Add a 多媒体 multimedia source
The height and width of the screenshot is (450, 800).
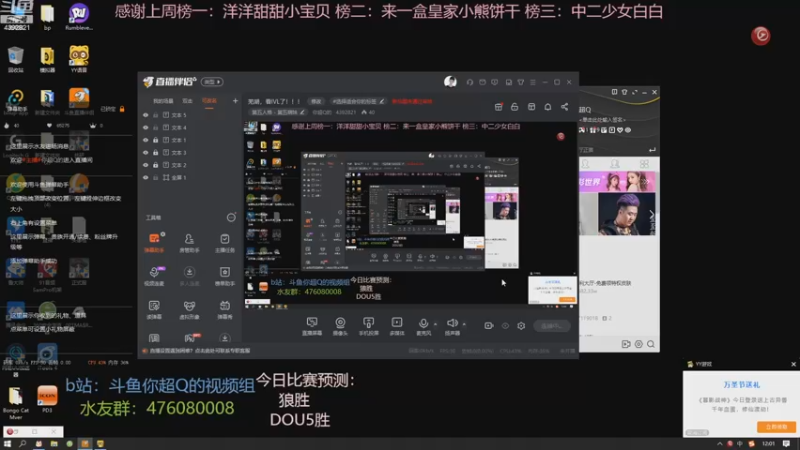tap(397, 326)
